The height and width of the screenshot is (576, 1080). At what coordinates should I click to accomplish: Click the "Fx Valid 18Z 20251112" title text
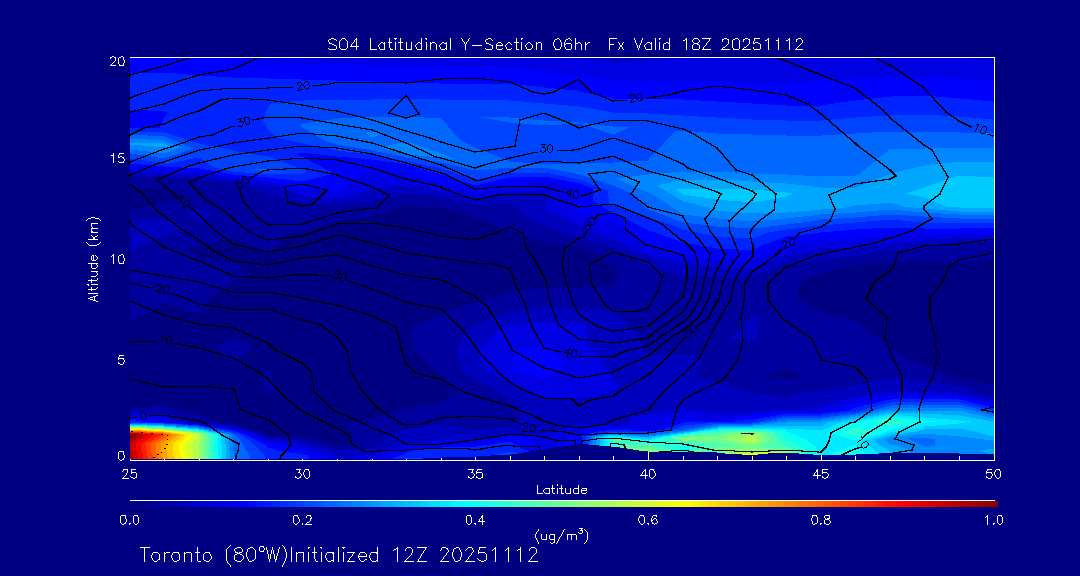point(706,45)
